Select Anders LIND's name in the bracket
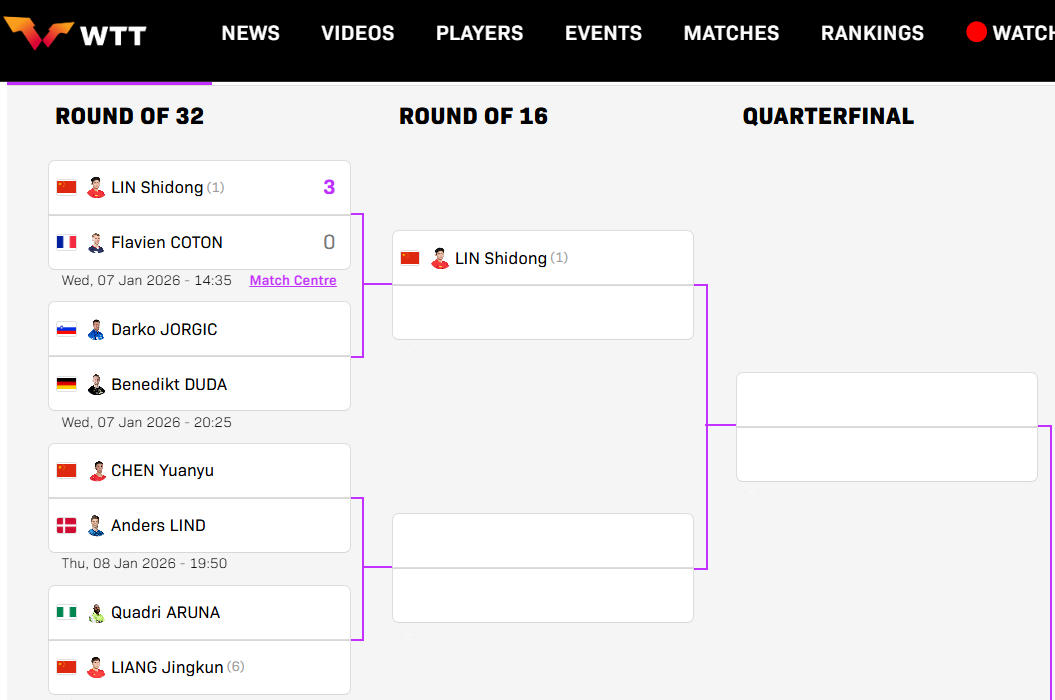 click(158, 525)
